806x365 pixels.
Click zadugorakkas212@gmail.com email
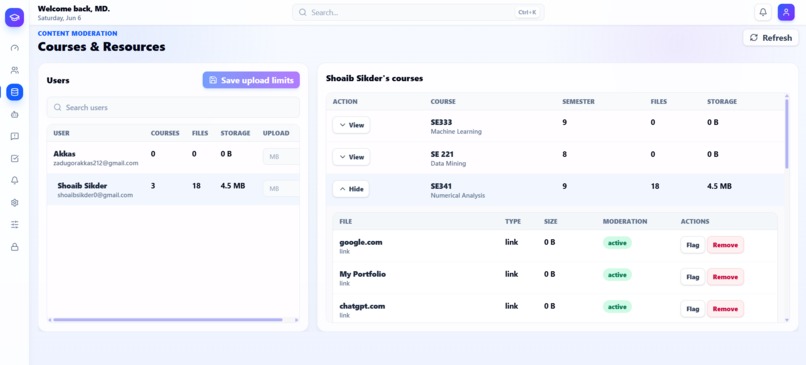(96, 163)
